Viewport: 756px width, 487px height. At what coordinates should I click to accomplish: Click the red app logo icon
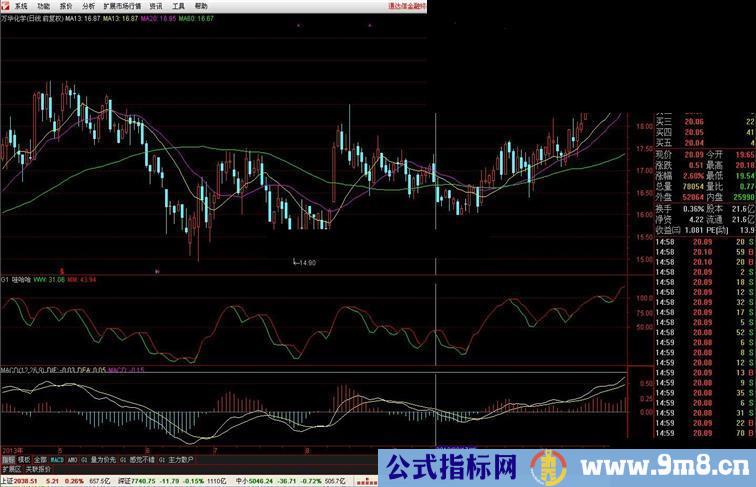click(5, 5)
